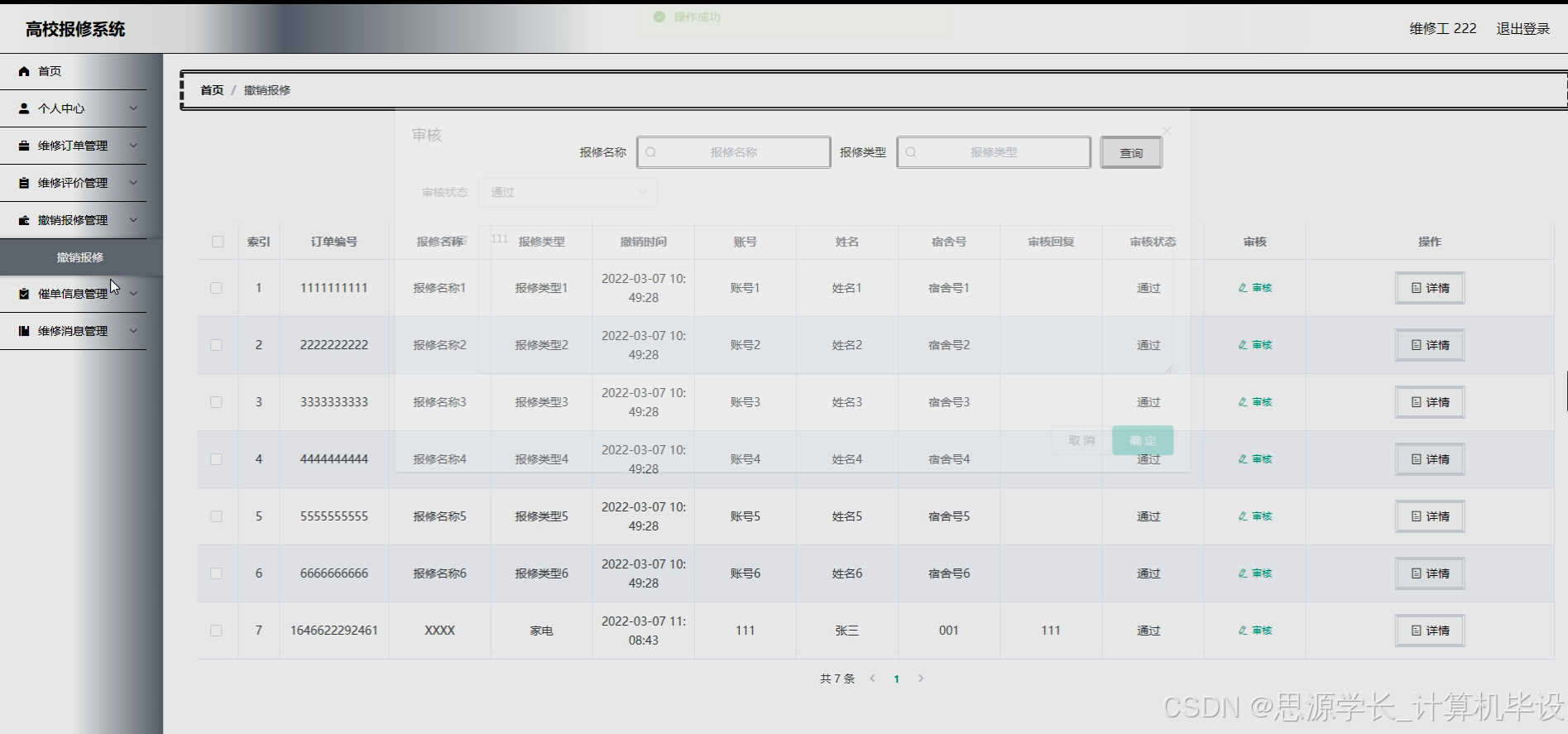The height and width of the screenshot is (734, 1568).
Task: Click 首页 in the breadcrumb
Action: tap(212, 90)
